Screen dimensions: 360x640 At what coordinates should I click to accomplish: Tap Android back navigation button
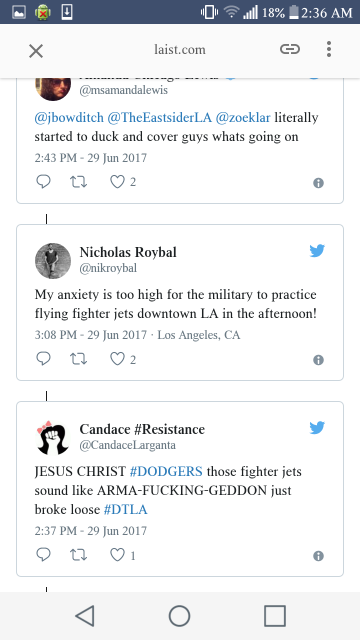pyautogui.click(x=85, y=616)
